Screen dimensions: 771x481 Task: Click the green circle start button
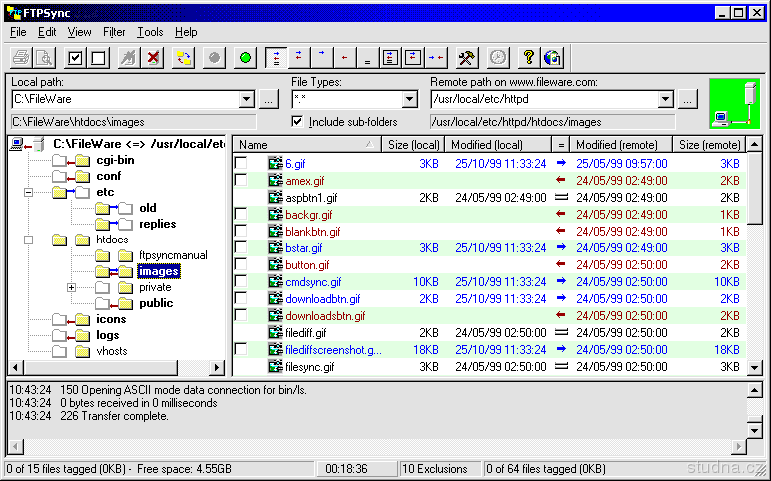point(245,58)
